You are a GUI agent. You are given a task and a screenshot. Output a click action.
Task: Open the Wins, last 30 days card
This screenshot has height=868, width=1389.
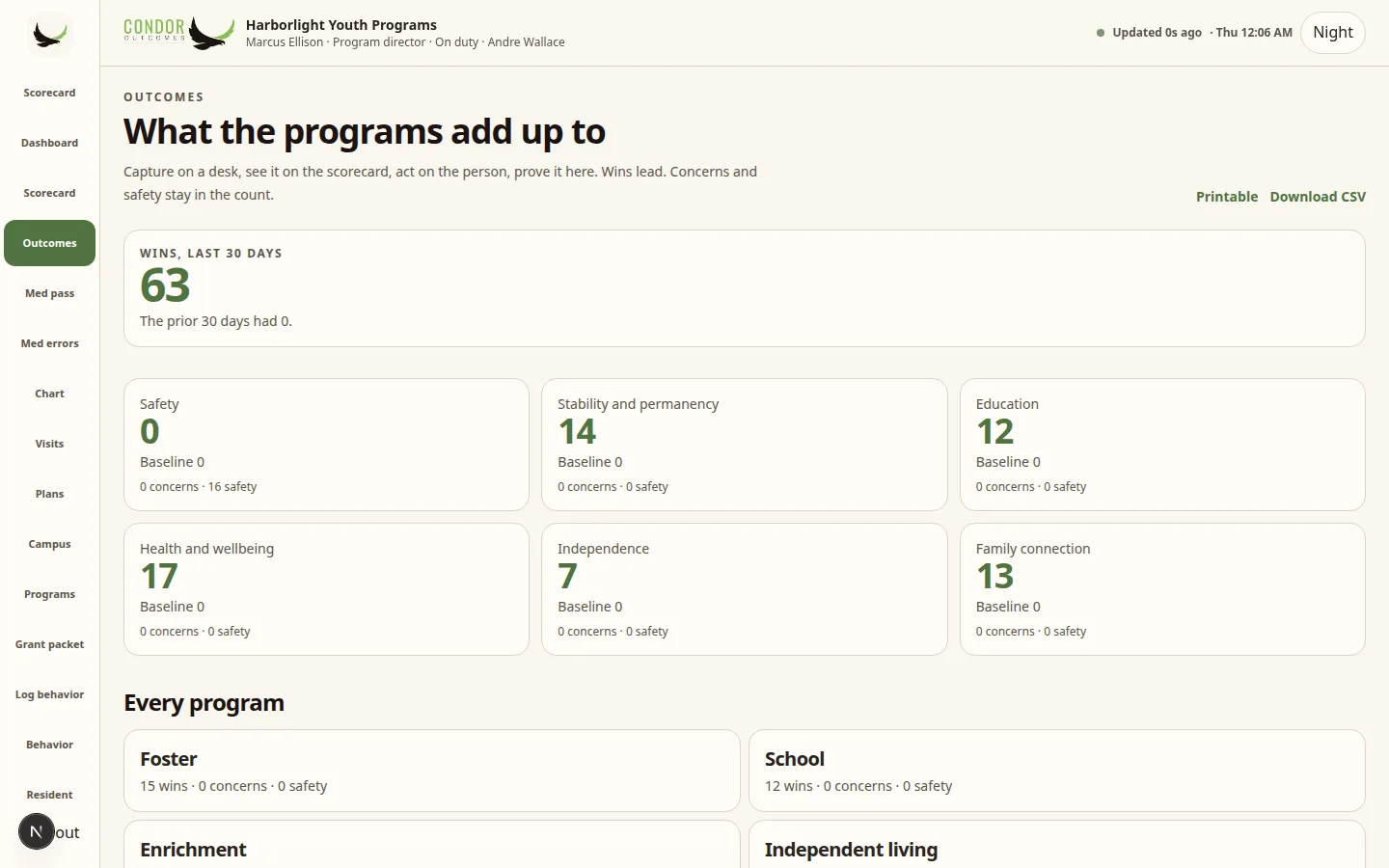pos(745,288)
